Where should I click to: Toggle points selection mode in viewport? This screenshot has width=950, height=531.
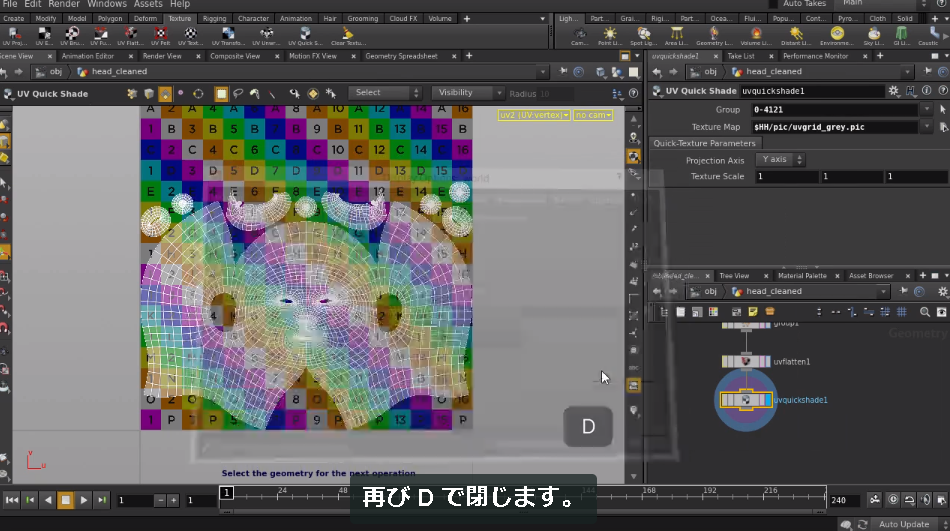click(x=181, y=93)
